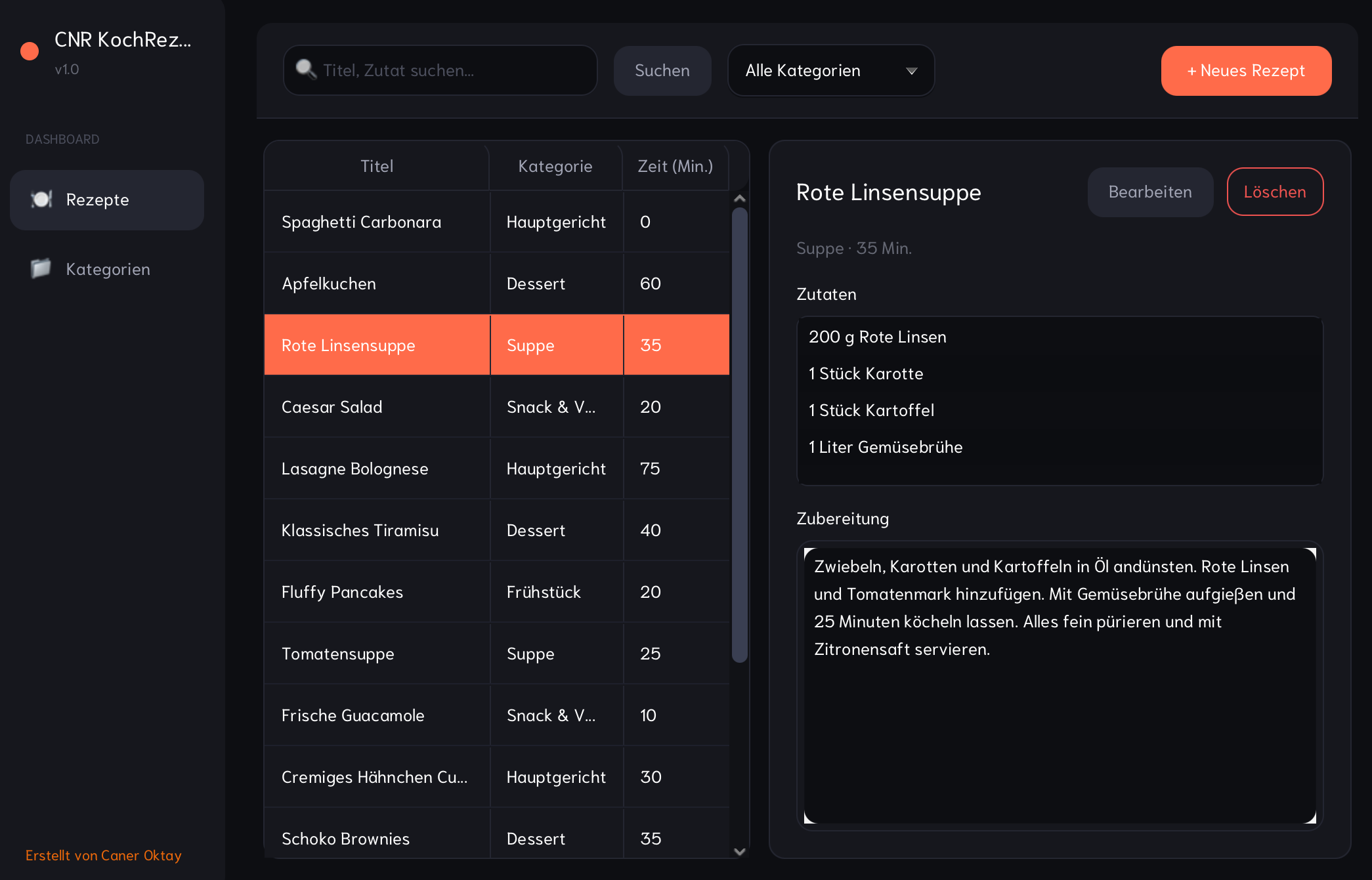
Task: Click into the Zubereitung text area
Action: [x=1060, y=685]
